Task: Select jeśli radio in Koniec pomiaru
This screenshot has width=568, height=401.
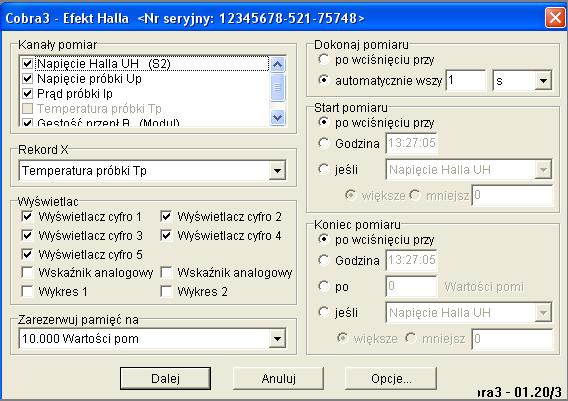Action: (323, 312)
